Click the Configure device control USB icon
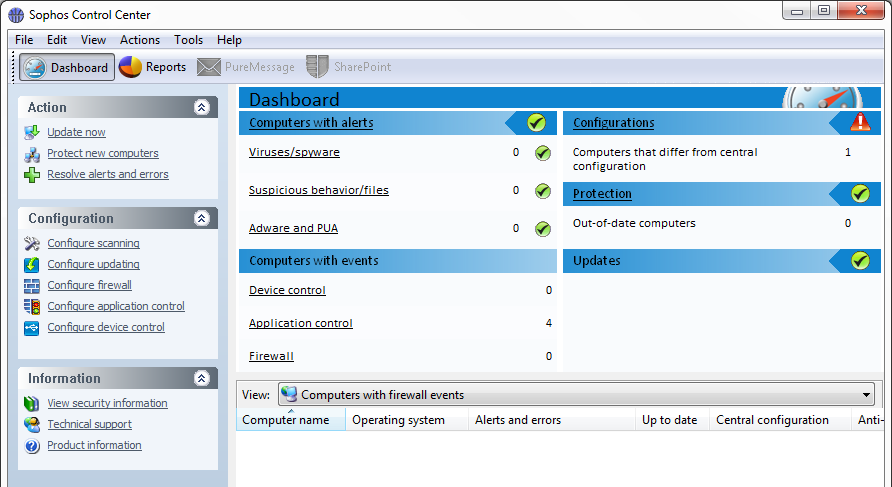This screenshot has width=892, height=487. (32, 328)
